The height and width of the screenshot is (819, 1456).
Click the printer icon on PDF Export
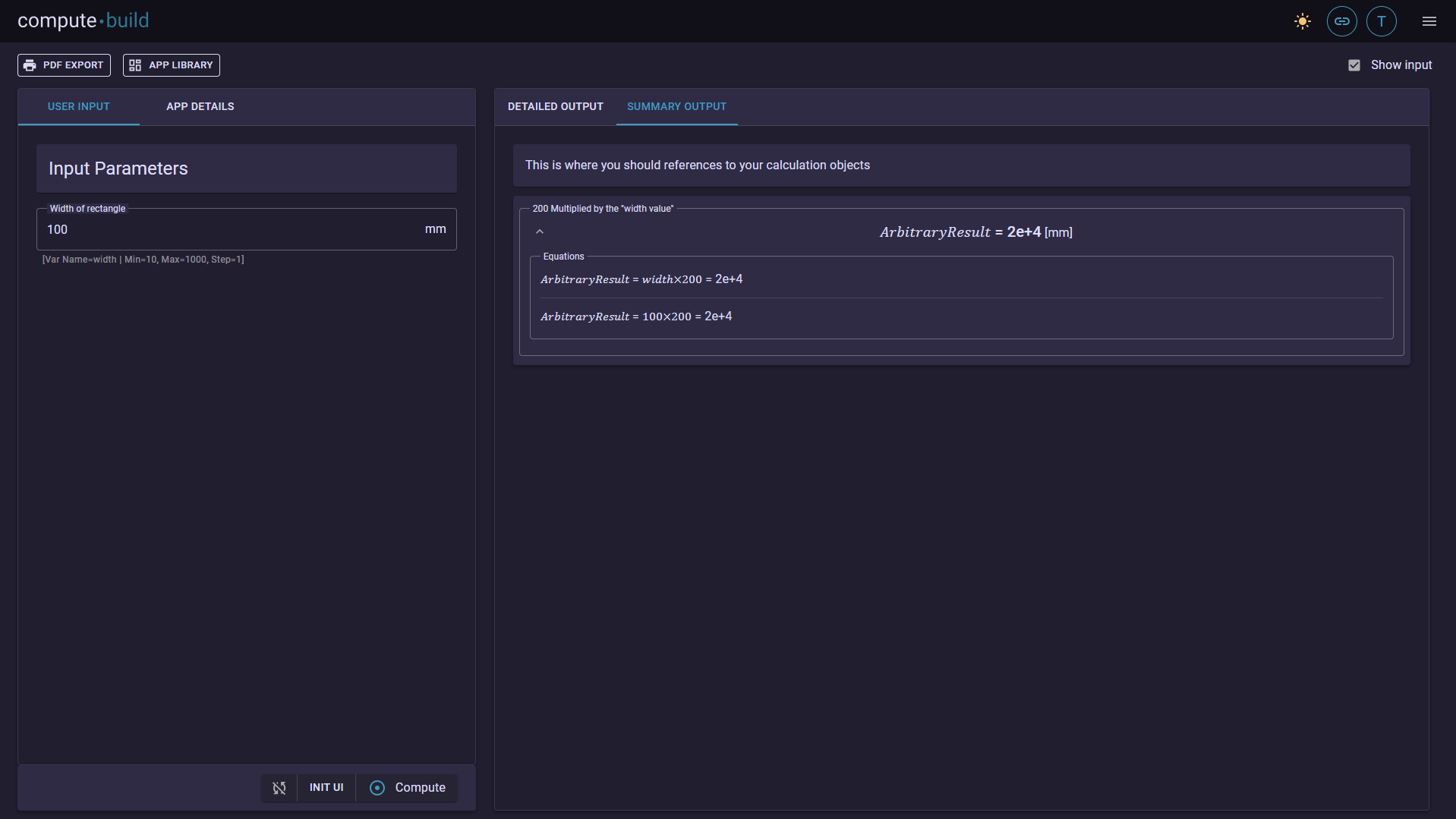coord(30,65)
